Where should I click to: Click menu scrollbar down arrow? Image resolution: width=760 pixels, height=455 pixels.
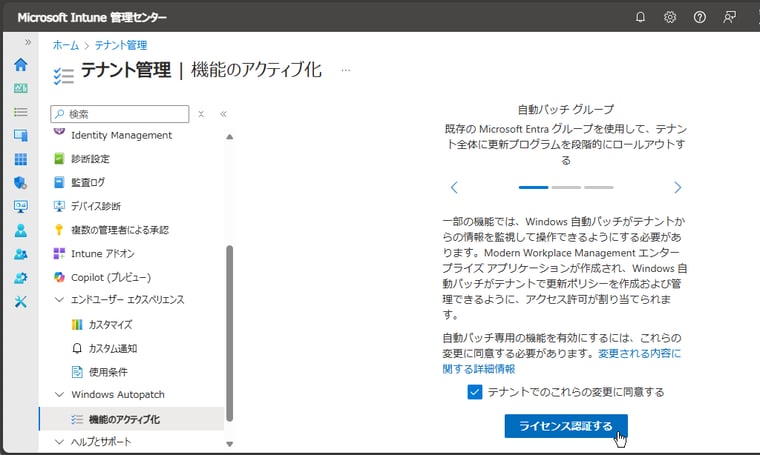click(x=230, y=444)
